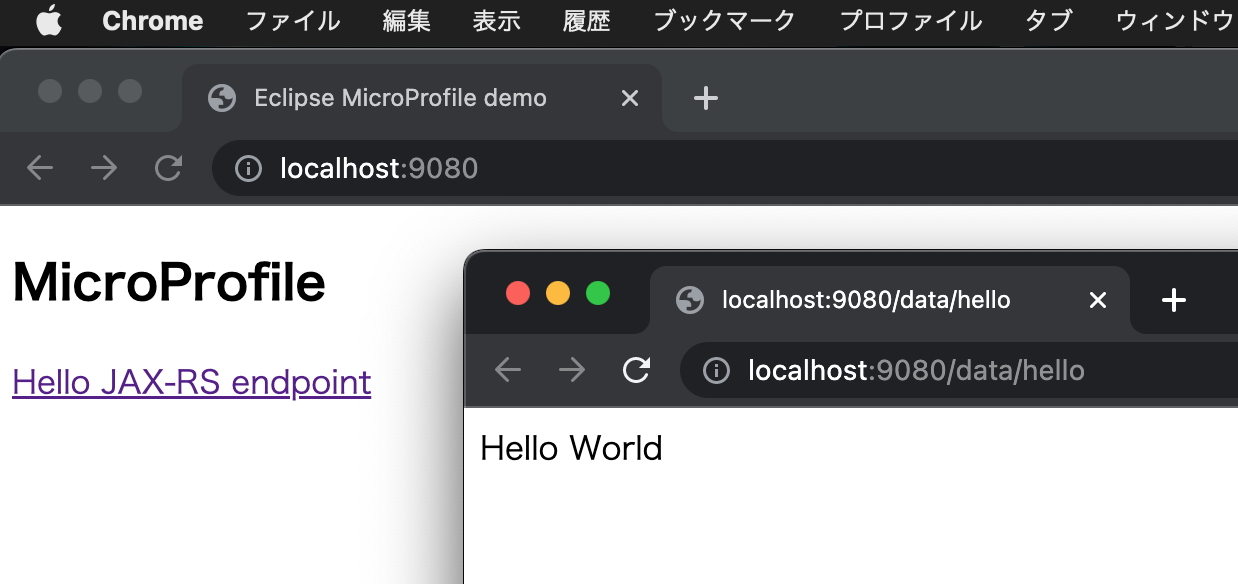Open the ブックマーク menu

(x=725, y=21)
